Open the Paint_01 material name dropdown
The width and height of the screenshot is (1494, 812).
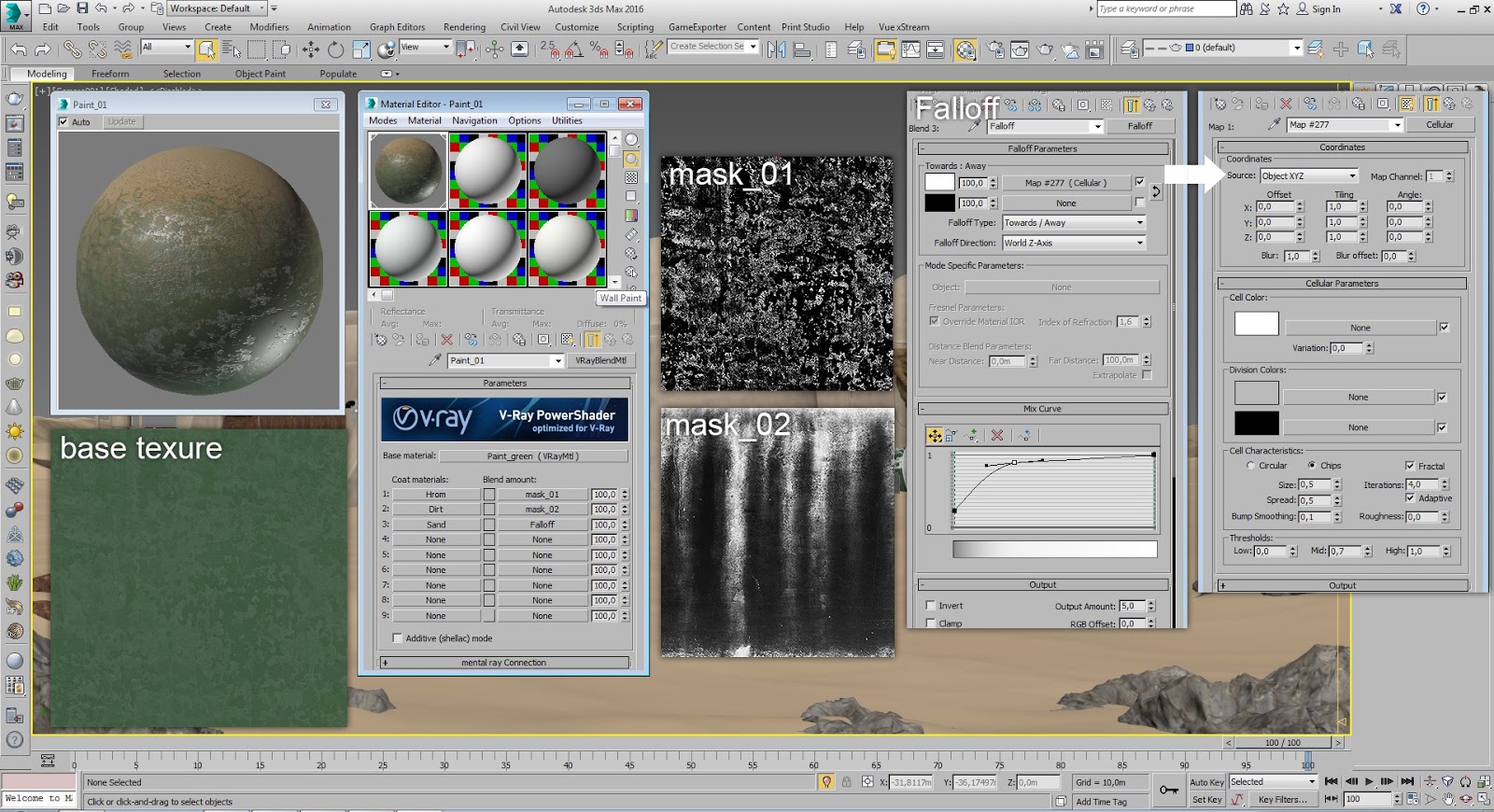[506, 360]
